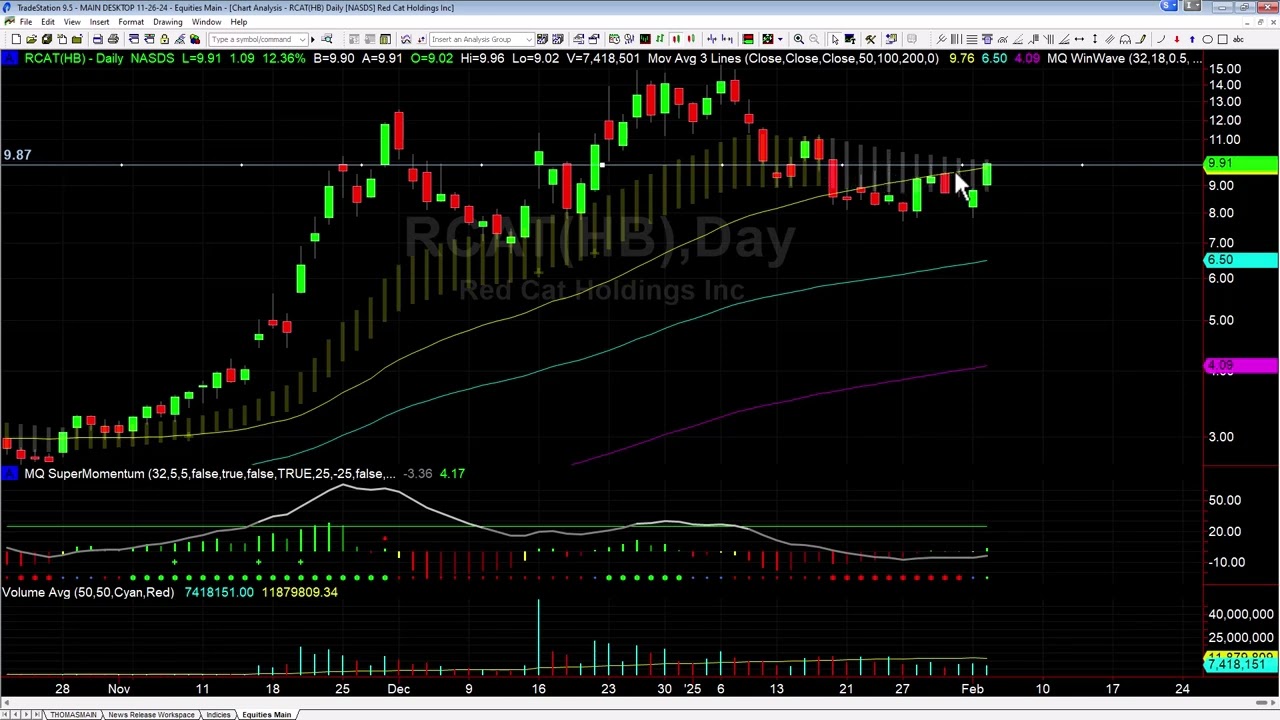Toggle the Zoom Out tool off
Screen dimensions: 1280x720
[813, 39]
